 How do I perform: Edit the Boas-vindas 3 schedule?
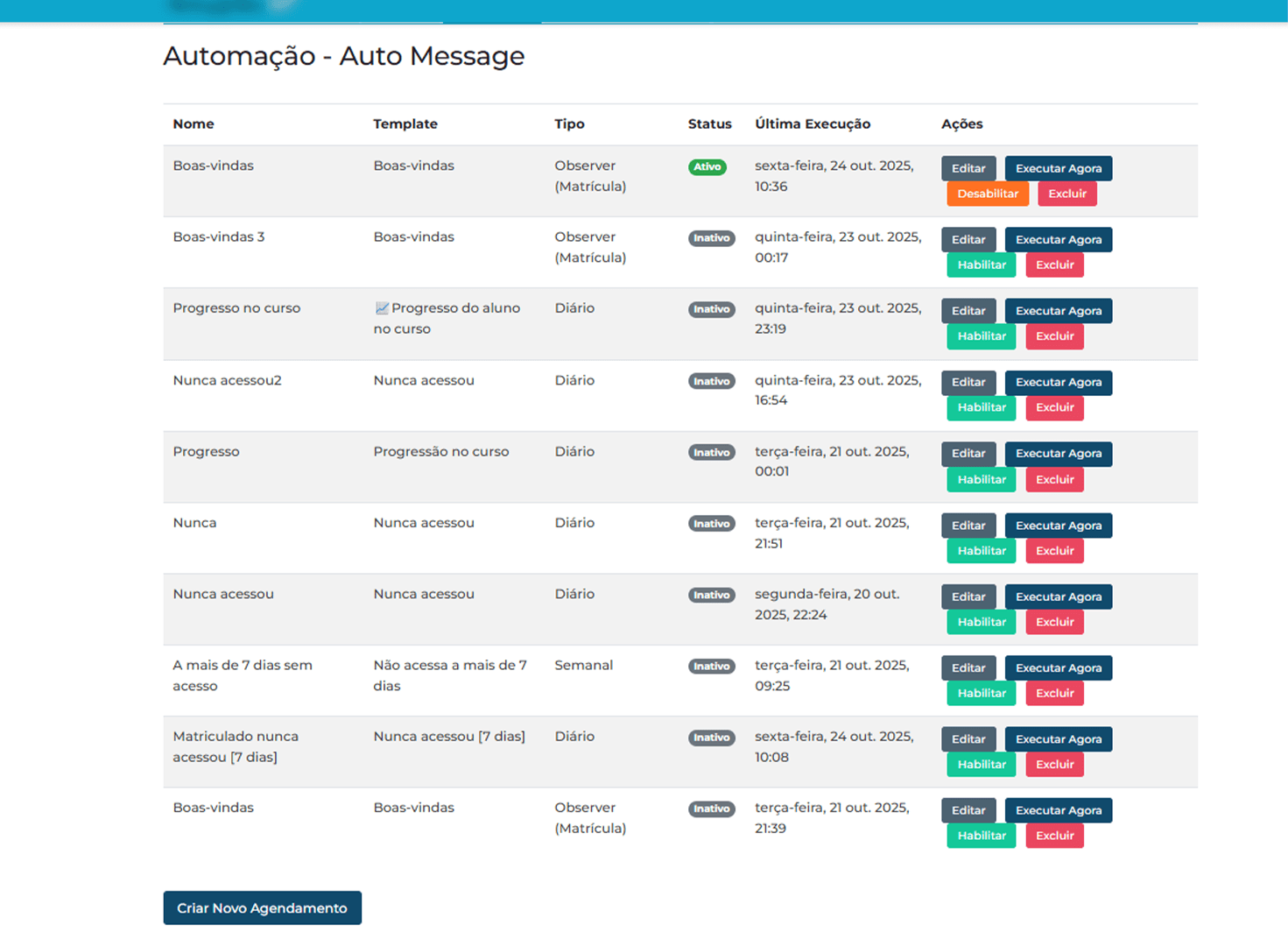[x=968, y=239]
